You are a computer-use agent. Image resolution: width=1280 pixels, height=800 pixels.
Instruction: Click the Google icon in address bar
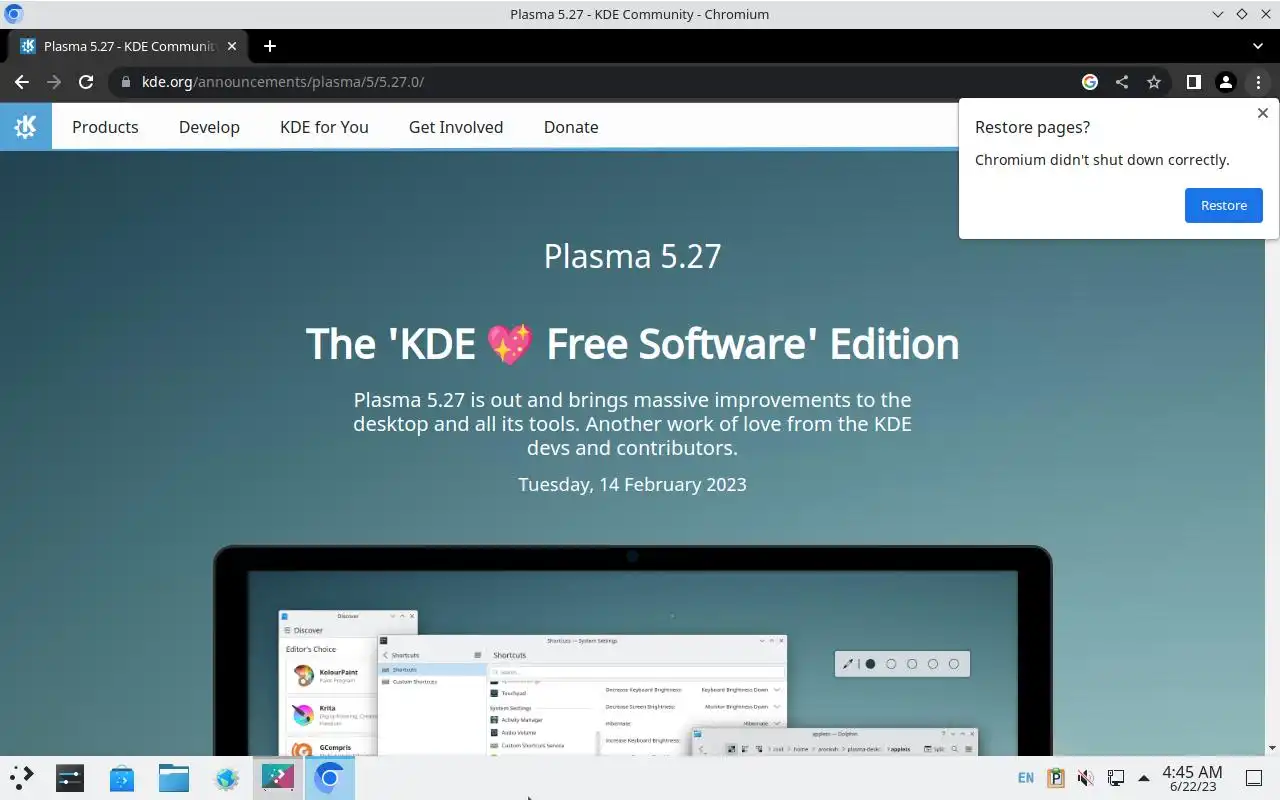pos(1090,82)
